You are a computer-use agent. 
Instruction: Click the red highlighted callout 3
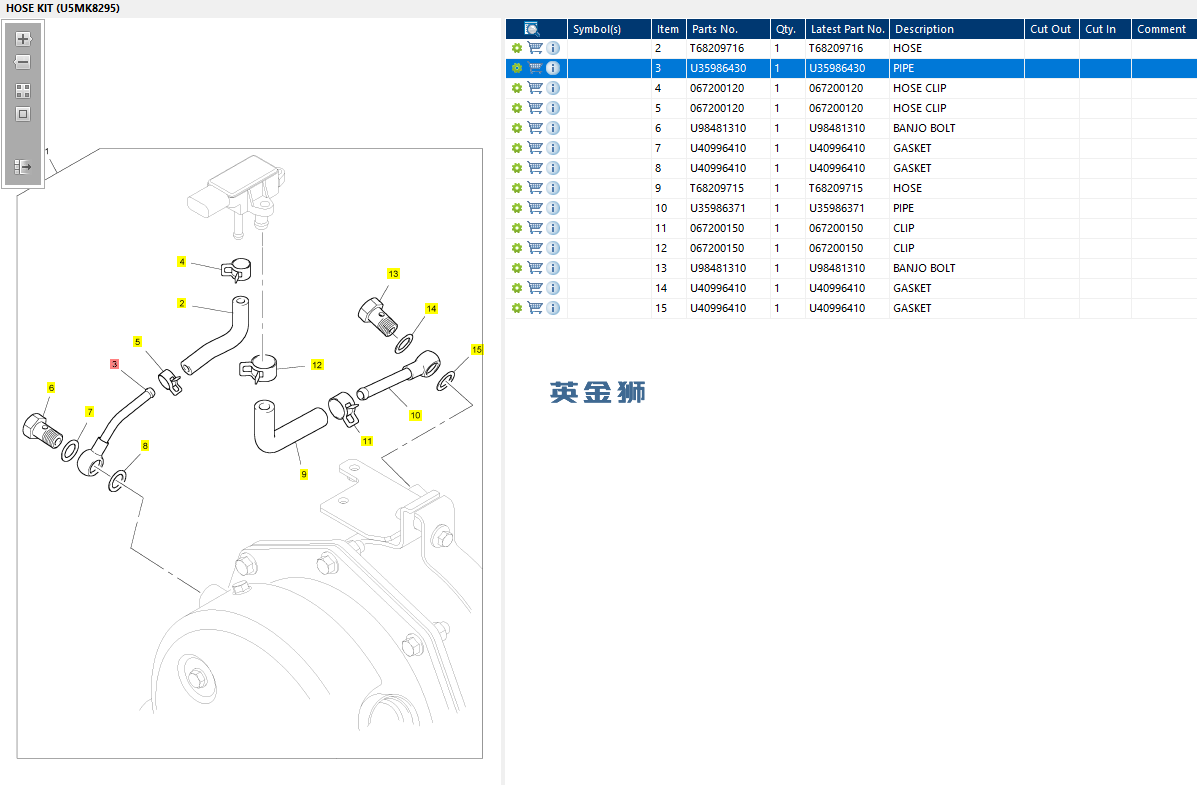coord(115,364)
